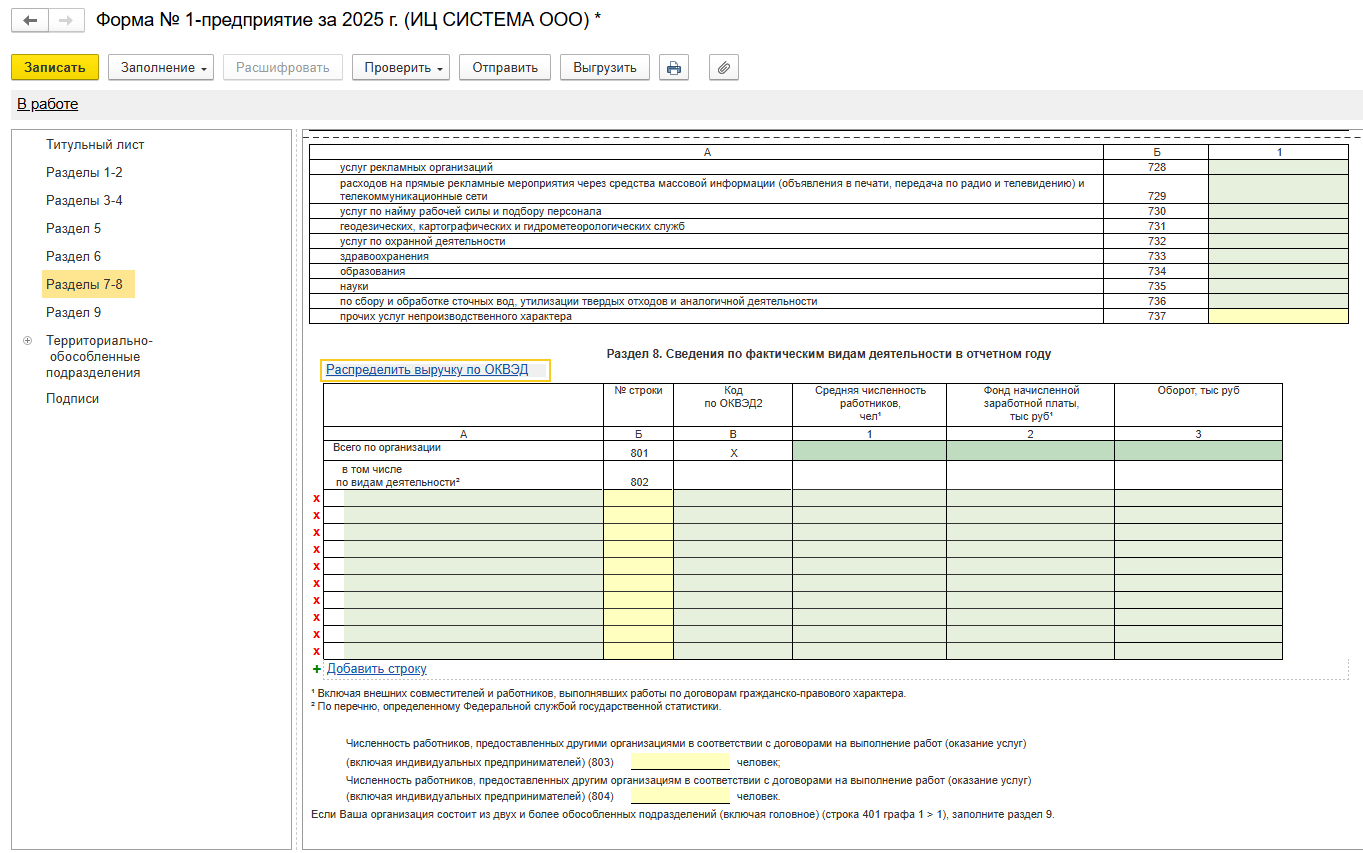Viewport: 1363px width, 853px height.
Task: Expand Территориально-обособленные подразделения tree node
Action: pos(27,341)
